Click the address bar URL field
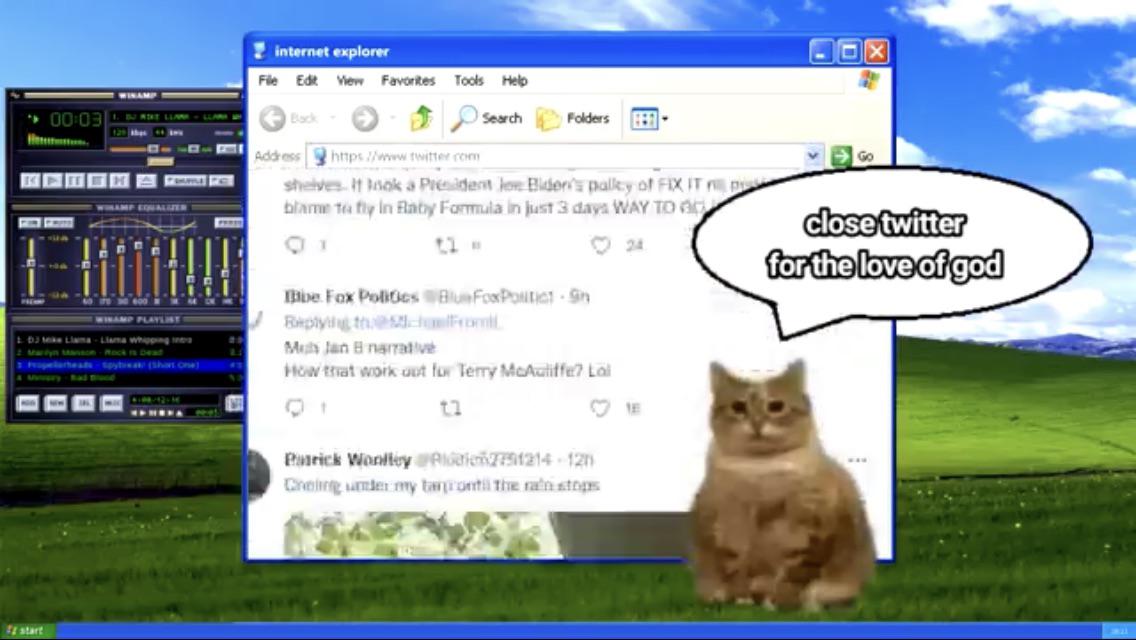The height and width of the screenshot is (640, 1136). pos(558,156)
